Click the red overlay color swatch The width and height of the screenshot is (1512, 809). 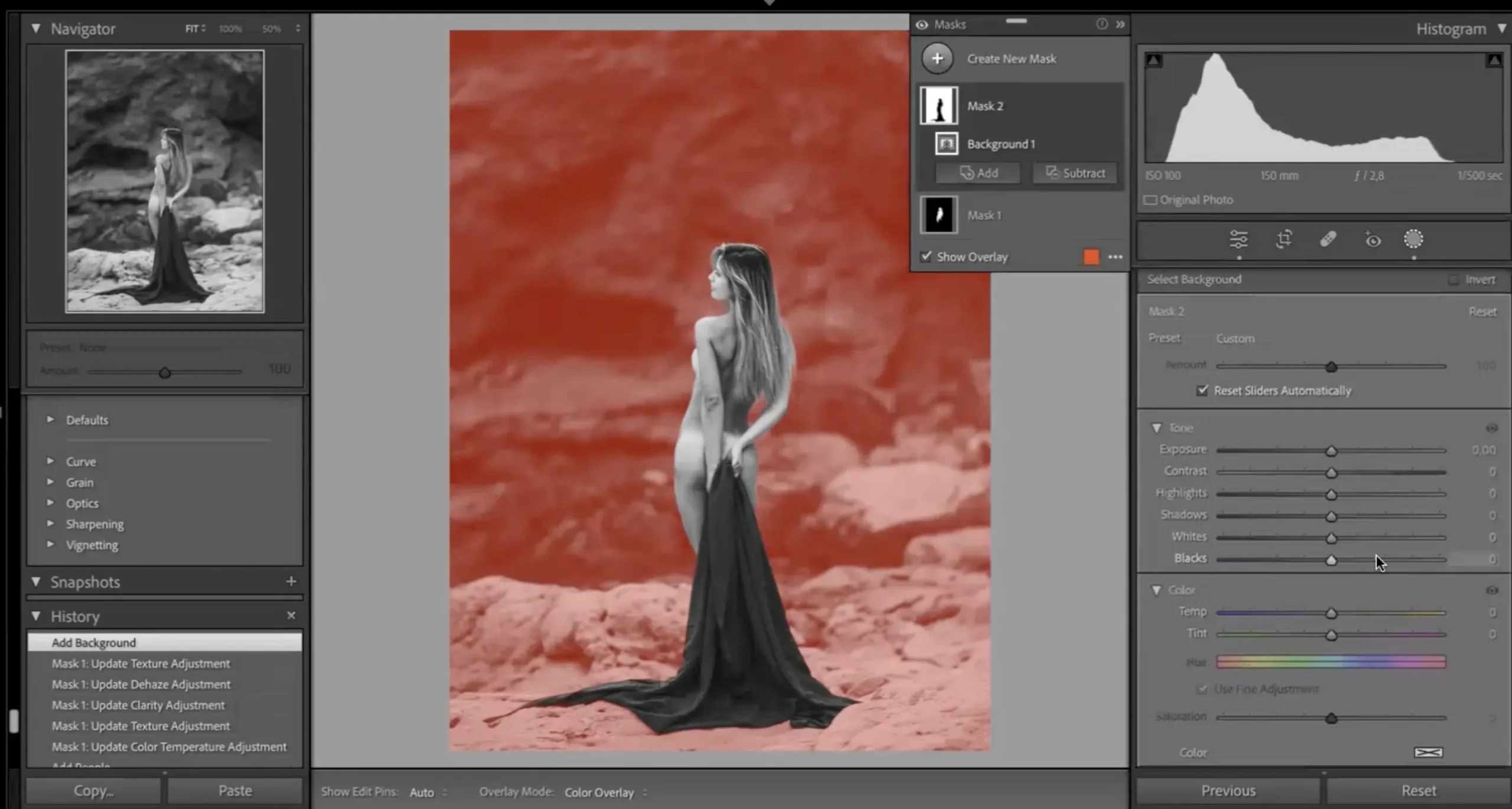click(1090, 256)
